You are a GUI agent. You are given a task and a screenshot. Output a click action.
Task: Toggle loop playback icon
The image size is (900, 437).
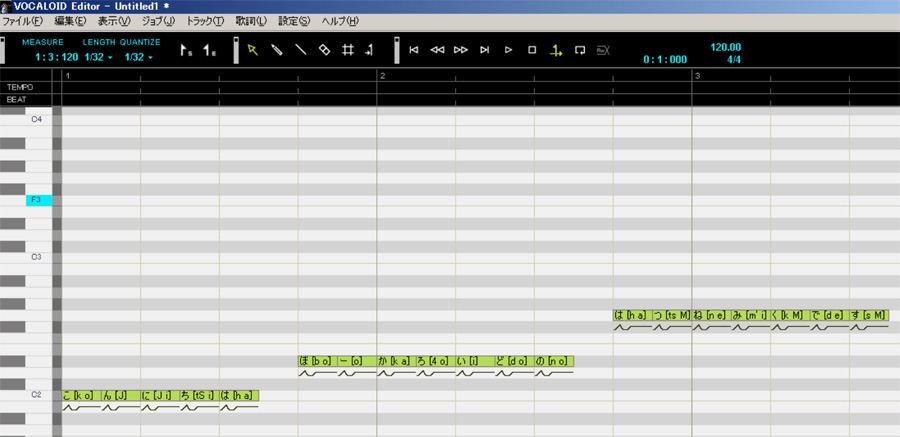pos(580,50)
